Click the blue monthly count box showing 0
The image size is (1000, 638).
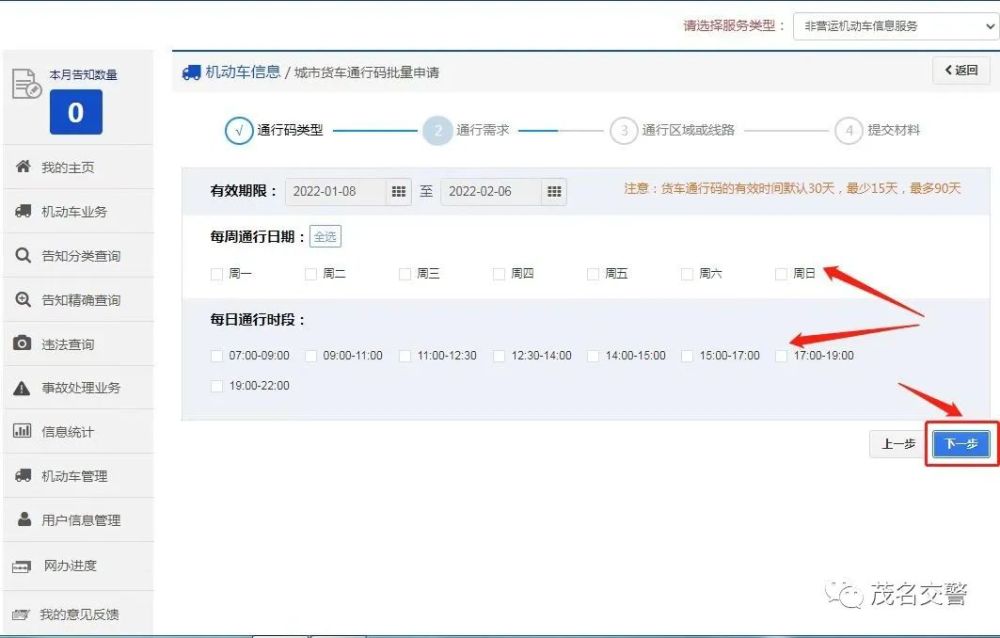pyautogui.click(x=76, y=112)
